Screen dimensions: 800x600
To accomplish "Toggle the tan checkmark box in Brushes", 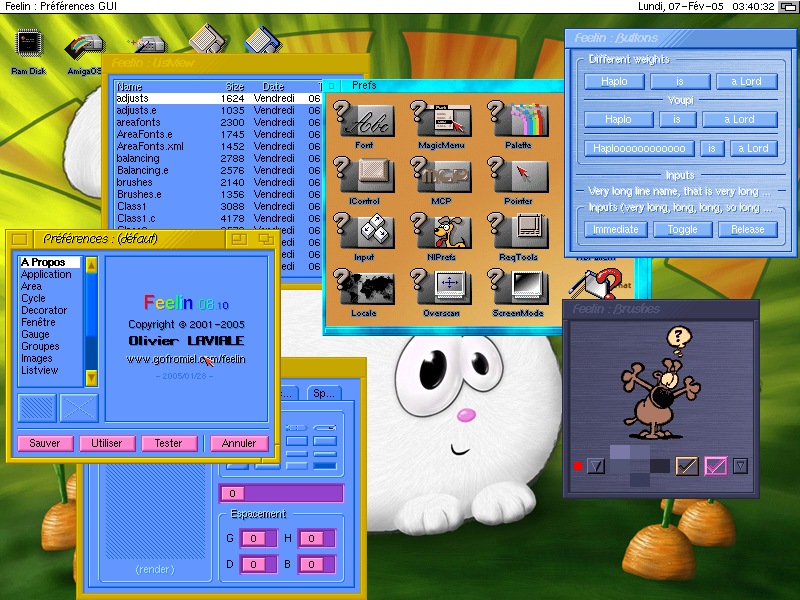I will pyautogui.click(x=687, y=465).
